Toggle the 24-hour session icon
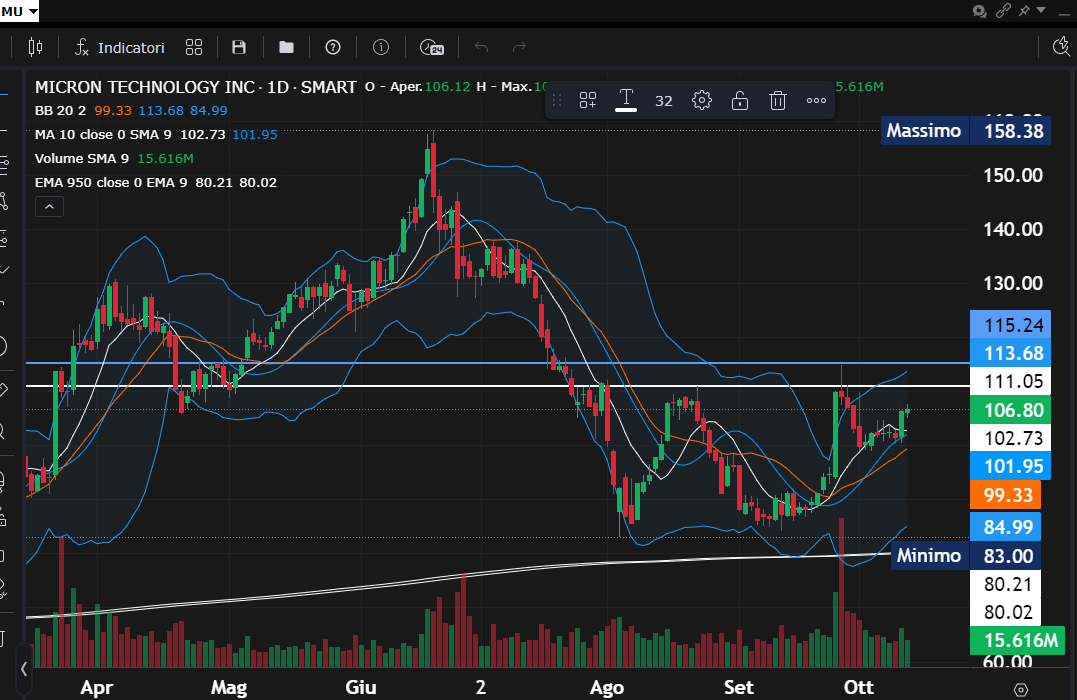This screenshot has width=1077, height=700. click(x=431, y=47)
